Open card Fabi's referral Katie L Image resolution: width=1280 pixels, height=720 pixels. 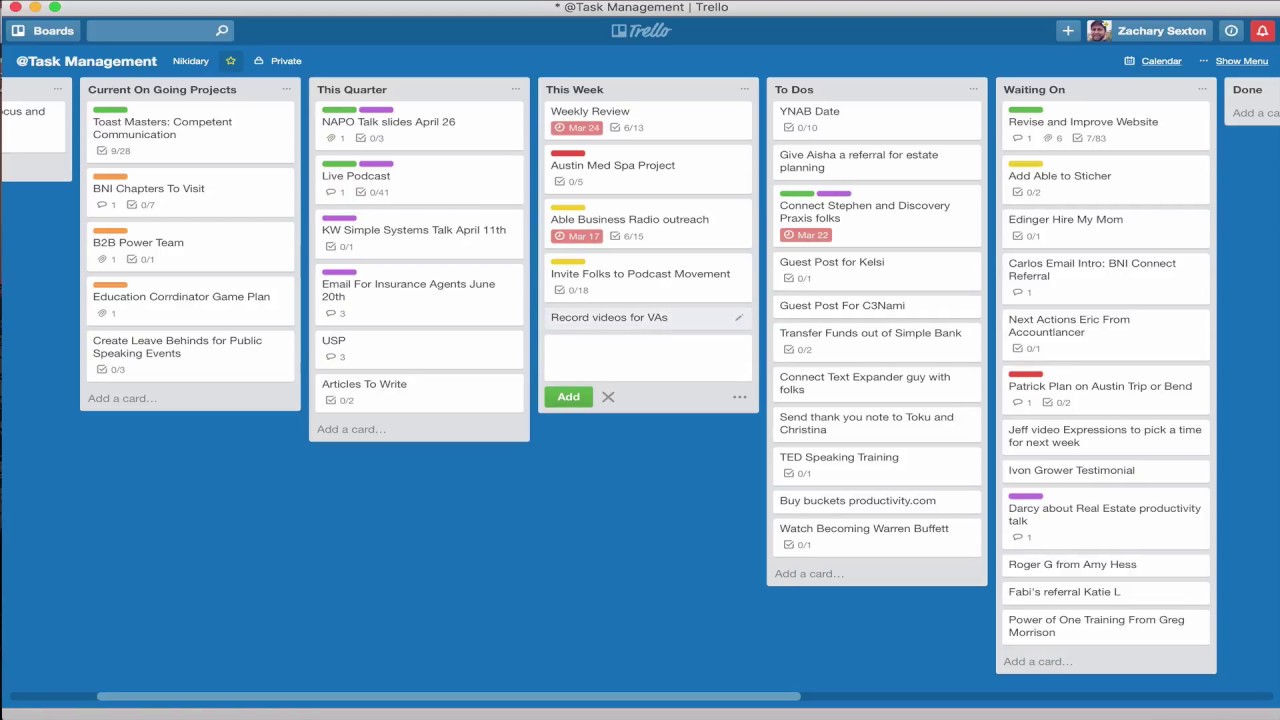[x=1105, y=592]
